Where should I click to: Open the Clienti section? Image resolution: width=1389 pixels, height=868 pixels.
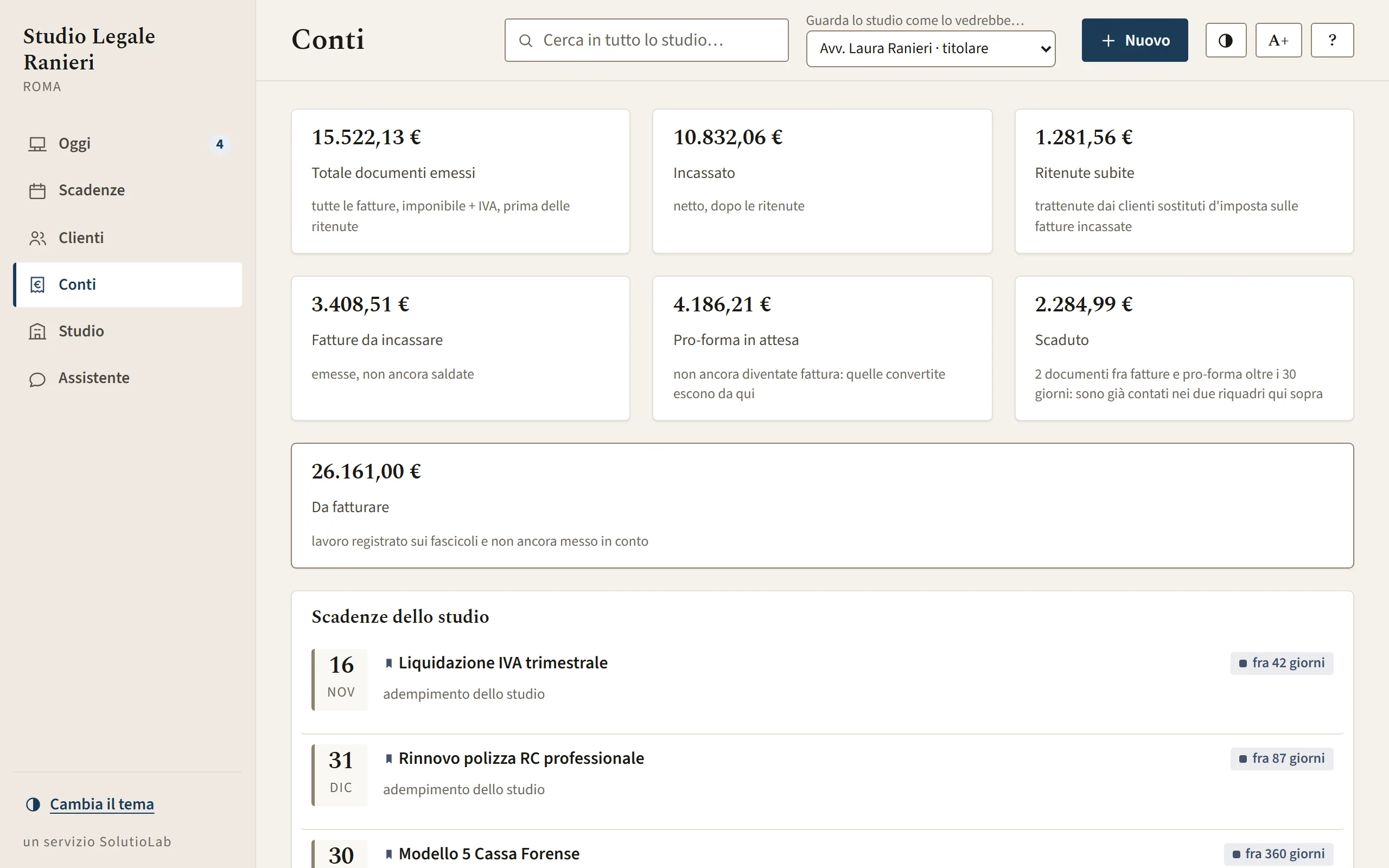[x=128, y=238]
